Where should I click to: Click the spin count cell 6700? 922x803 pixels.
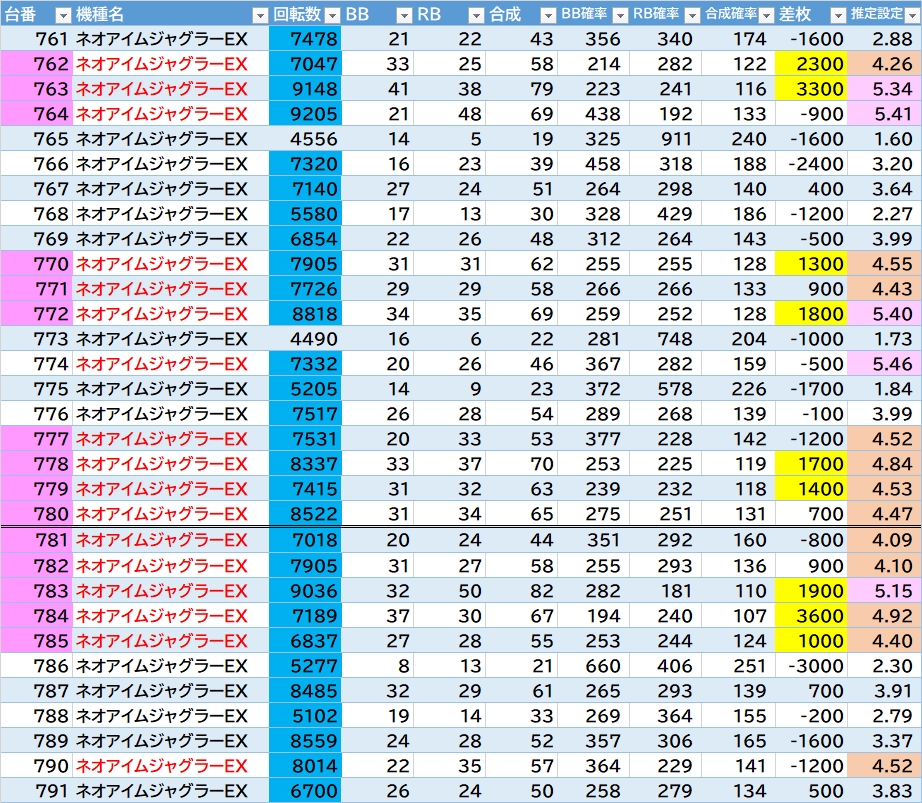pyautogui.click(x=305, y=791)
